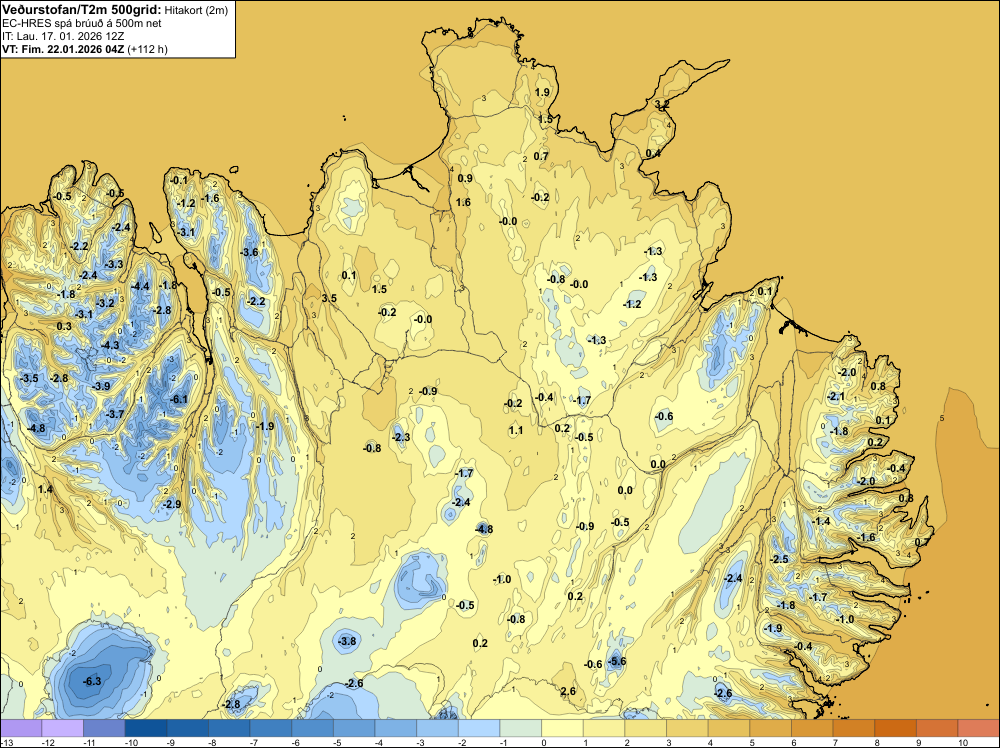Select the 2.6 temperature value
The width and height of the screenshot is (1000, 748).
[x=568, y=691]
